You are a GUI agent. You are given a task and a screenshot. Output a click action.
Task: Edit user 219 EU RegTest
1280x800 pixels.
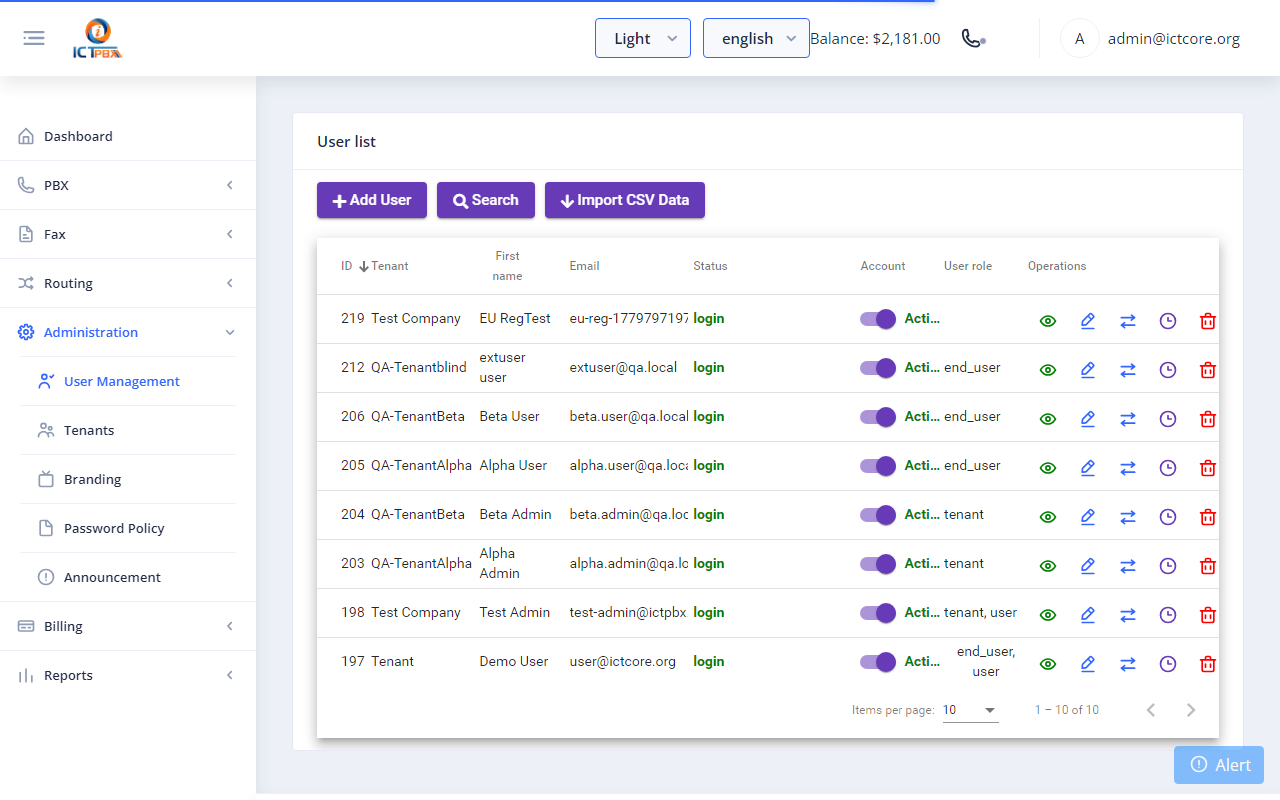point(1088,321)
